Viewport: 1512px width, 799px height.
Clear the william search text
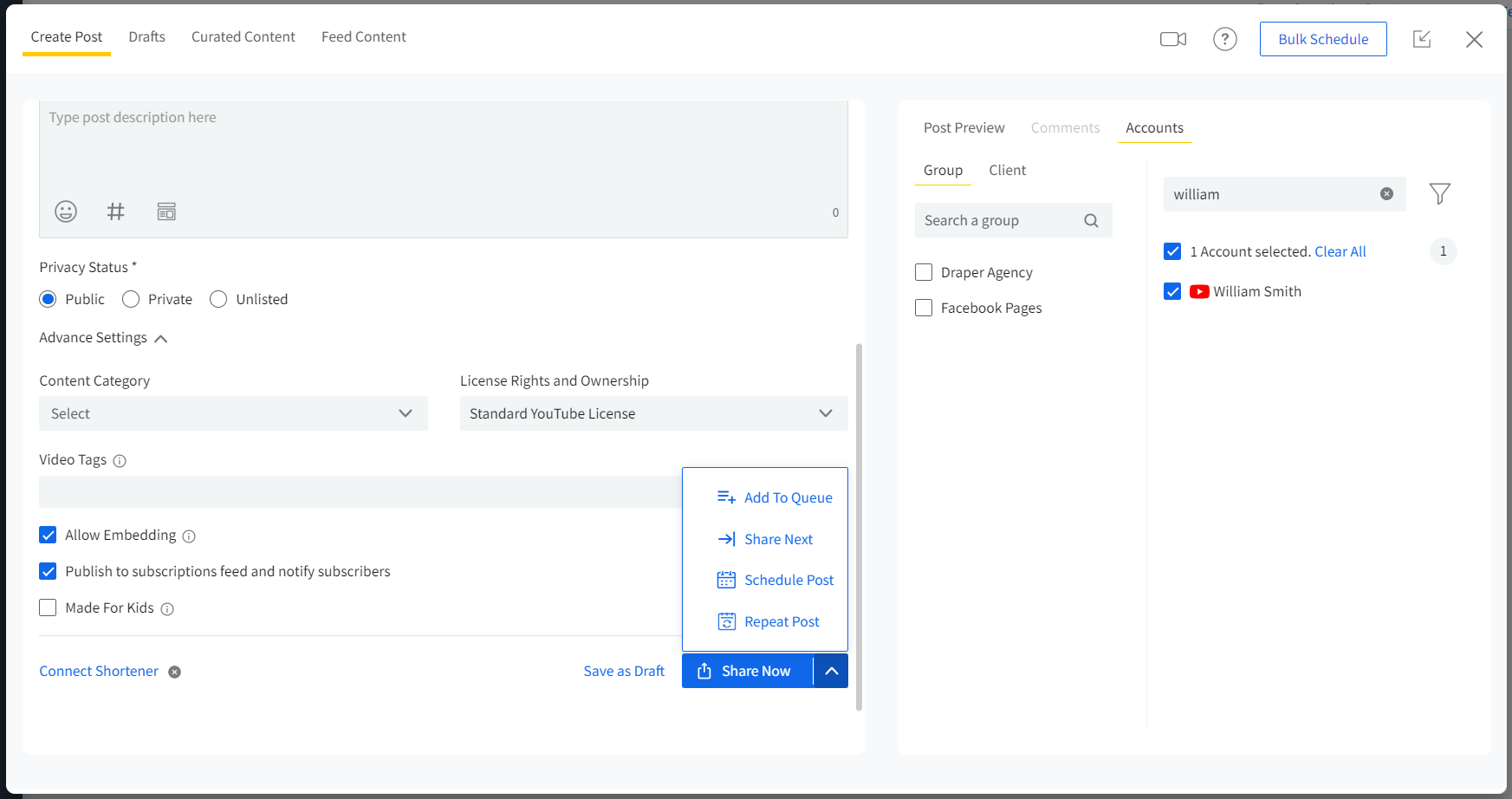pyautogui.click(x=1386, y=194)
